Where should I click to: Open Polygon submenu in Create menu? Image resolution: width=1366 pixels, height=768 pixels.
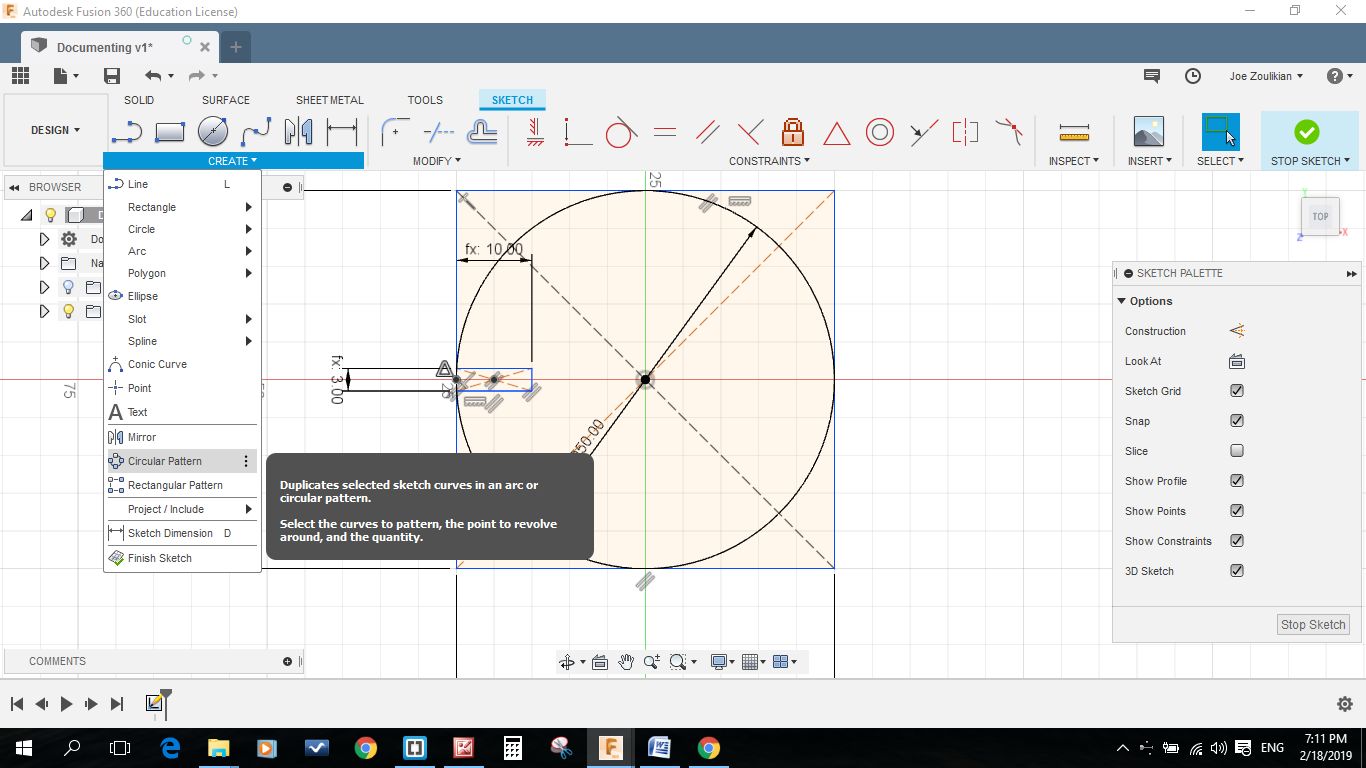coord(181,273)
